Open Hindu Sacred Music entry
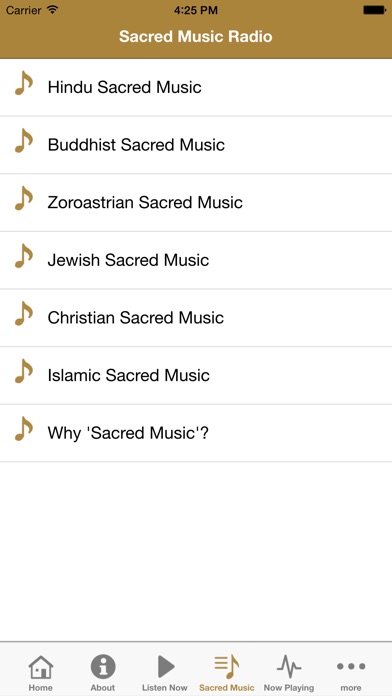Image resolution: width=392 pixels, height=696 pixels. 196,87
